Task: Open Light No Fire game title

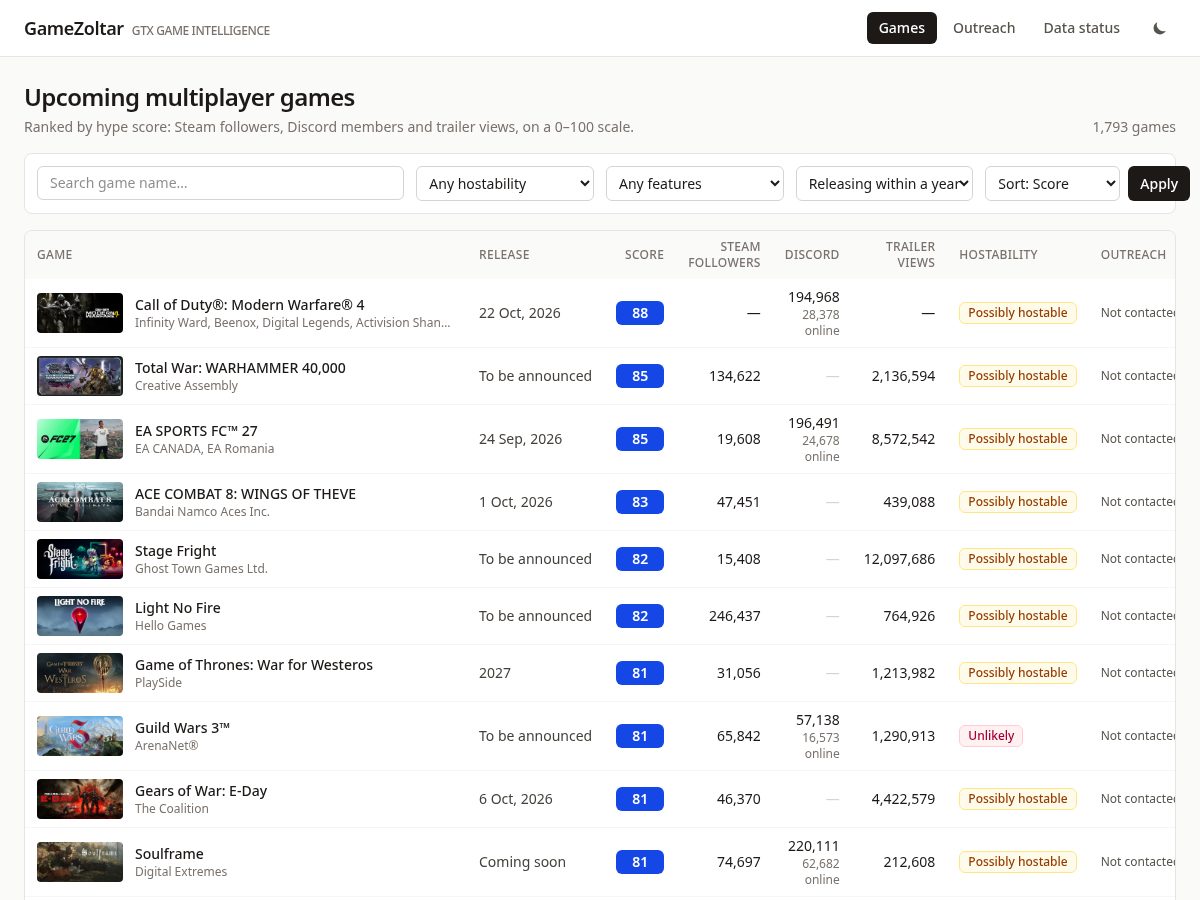Action: (x=178, y=607)
